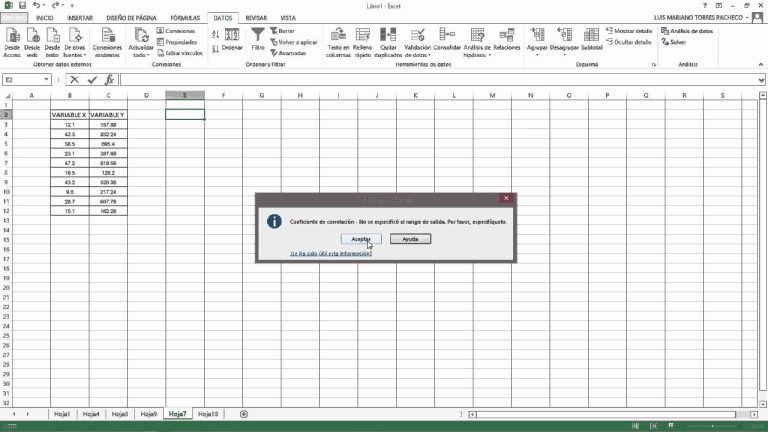Switch to sheet Hoja10
The width and height of the screenshot is (768, 432).
coord(208,414)
